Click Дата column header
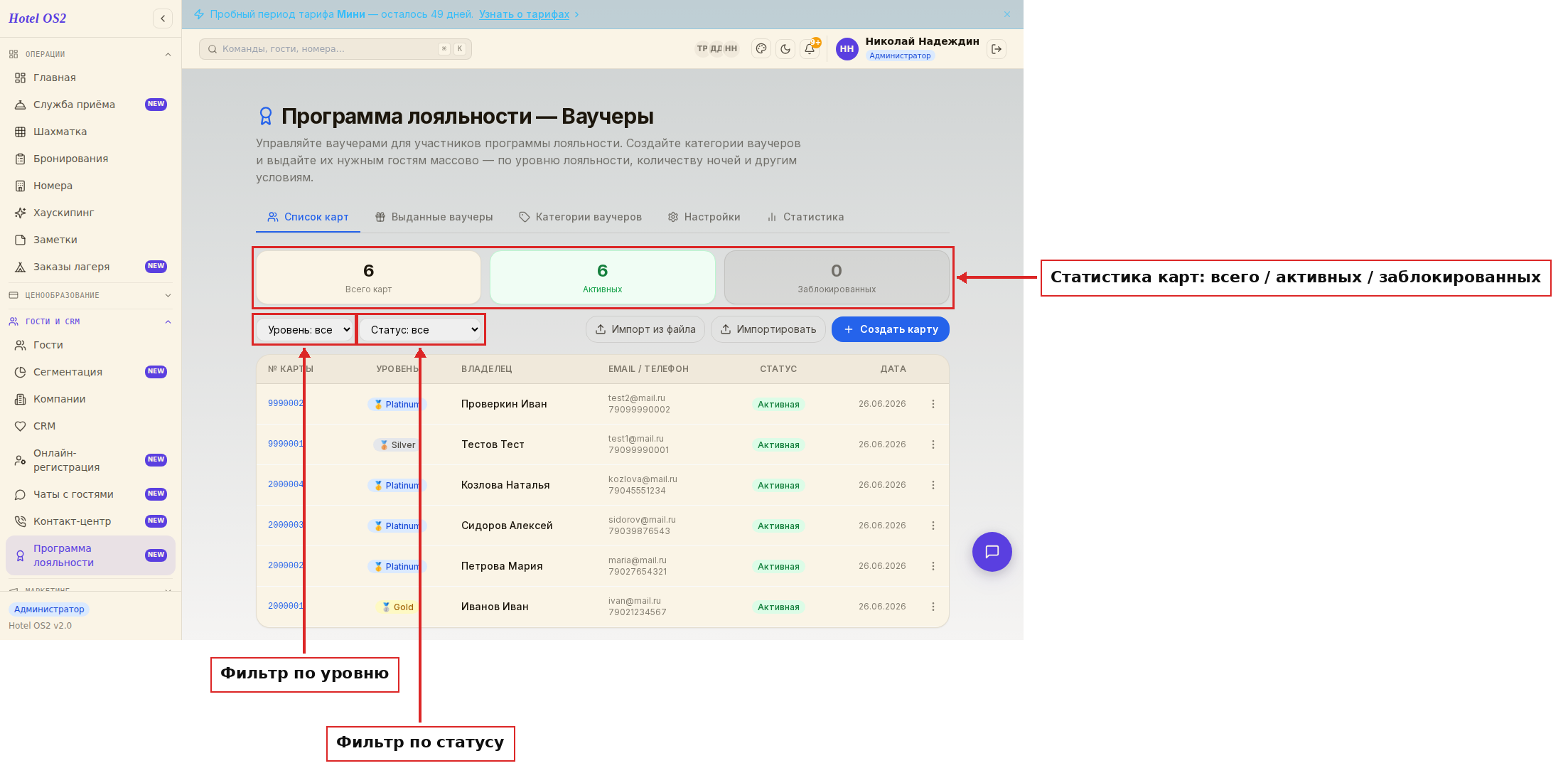Screen dimensions: 1568x778 pos(893,369)
